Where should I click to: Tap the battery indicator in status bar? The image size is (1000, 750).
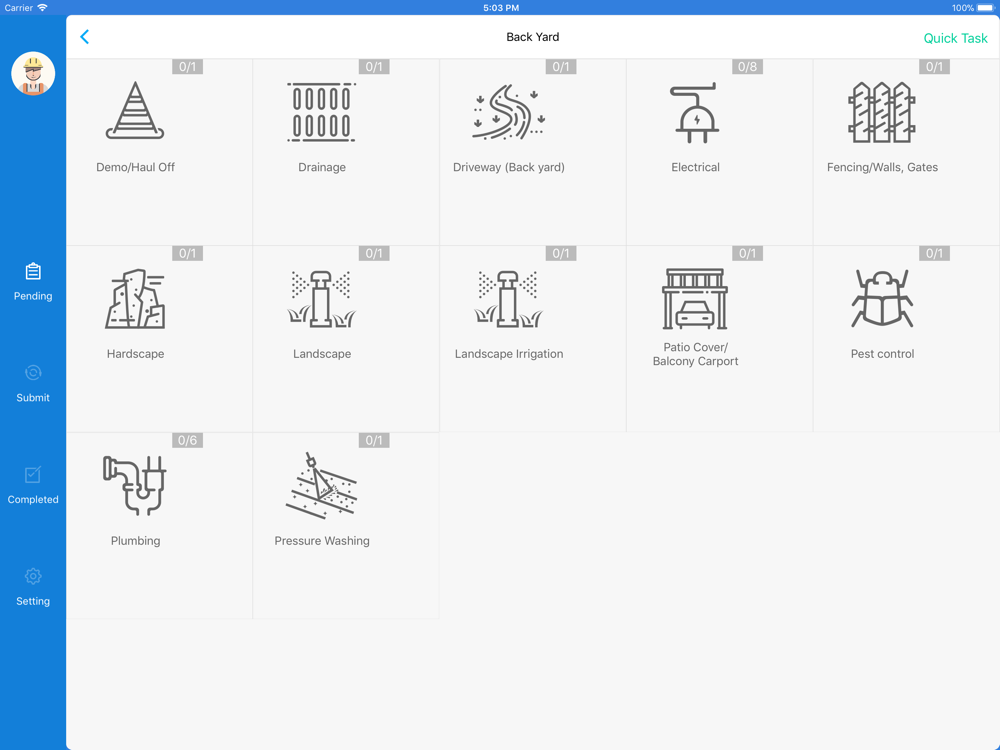(x=985, y=8)
